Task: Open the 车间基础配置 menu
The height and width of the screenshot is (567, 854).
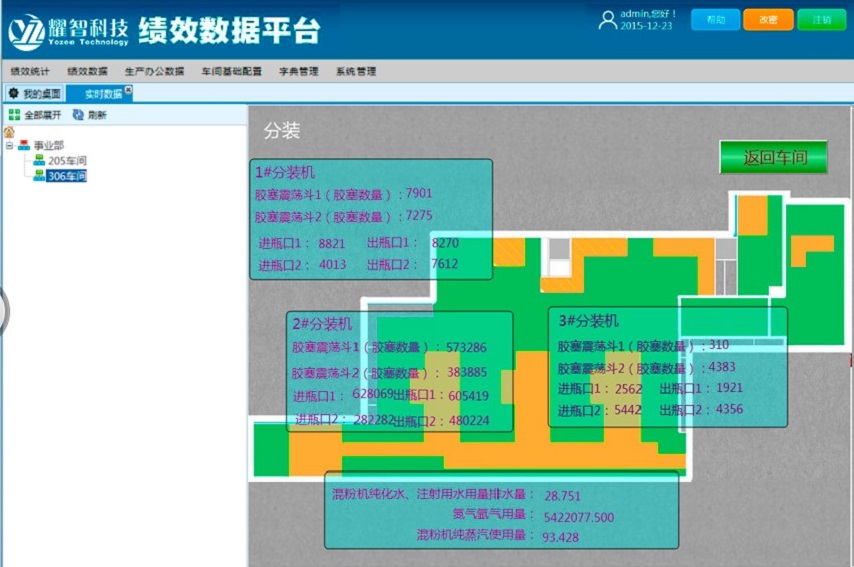Action: coord(231,71)
